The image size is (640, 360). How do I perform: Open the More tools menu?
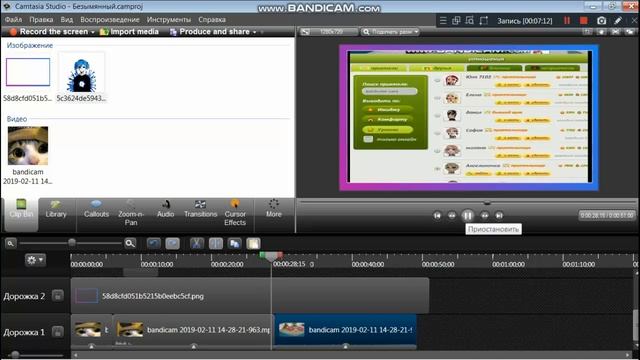click(x=274, y=209)
